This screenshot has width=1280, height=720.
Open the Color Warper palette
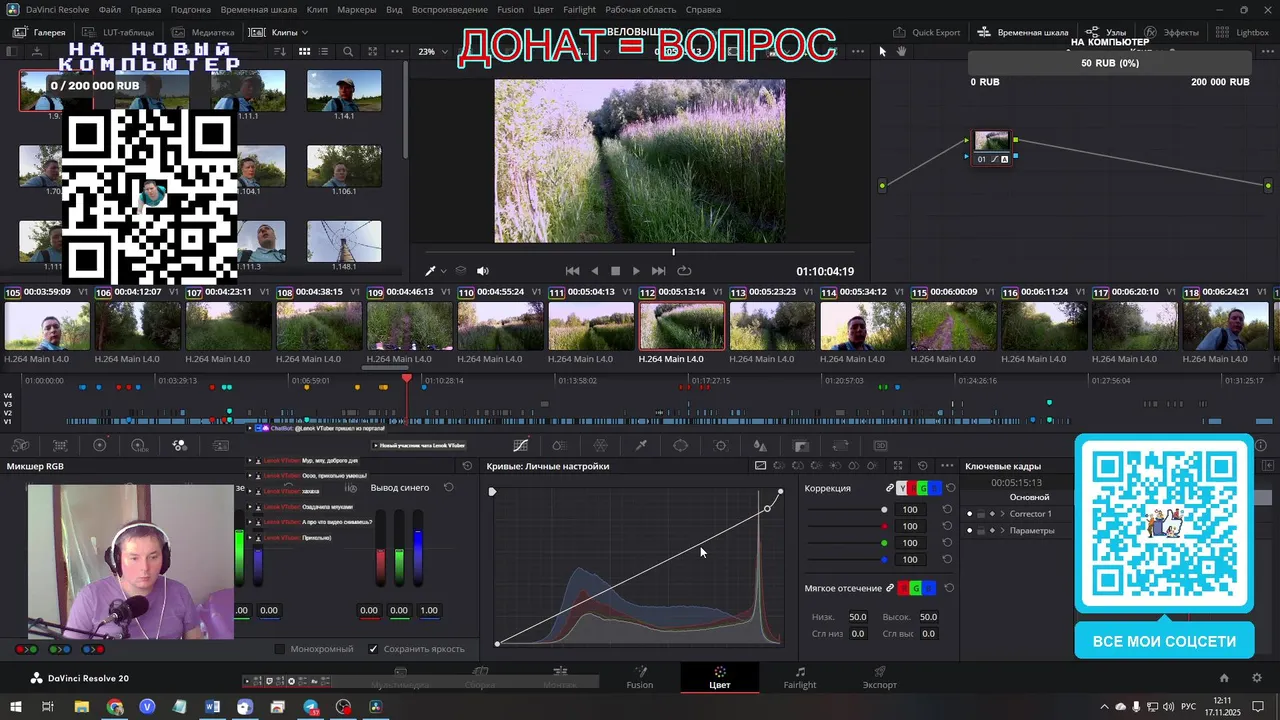pyautogui.click(x=601, y=446)
